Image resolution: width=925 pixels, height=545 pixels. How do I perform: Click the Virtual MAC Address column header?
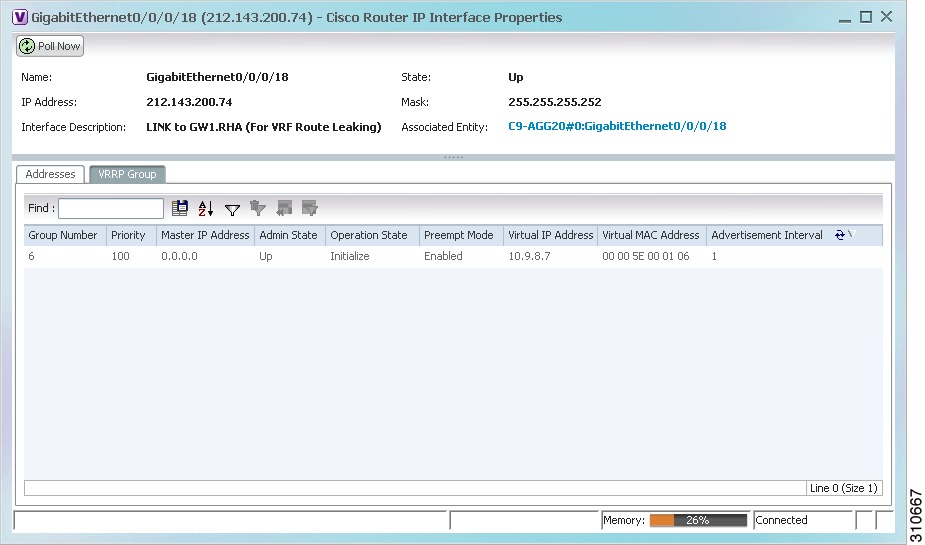pyautogui.click(x=652, y=235)
